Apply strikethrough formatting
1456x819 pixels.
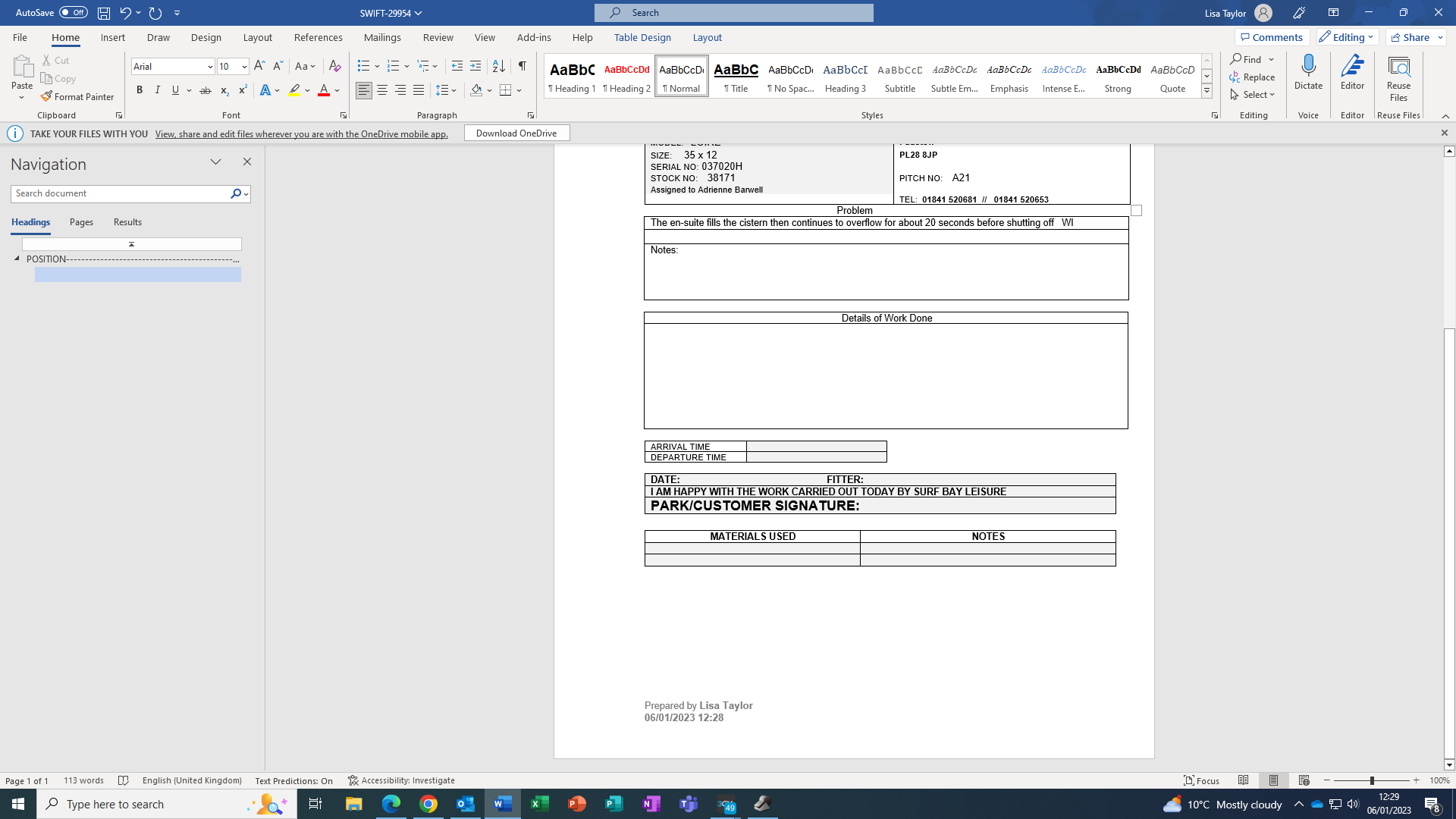point(205,90)
